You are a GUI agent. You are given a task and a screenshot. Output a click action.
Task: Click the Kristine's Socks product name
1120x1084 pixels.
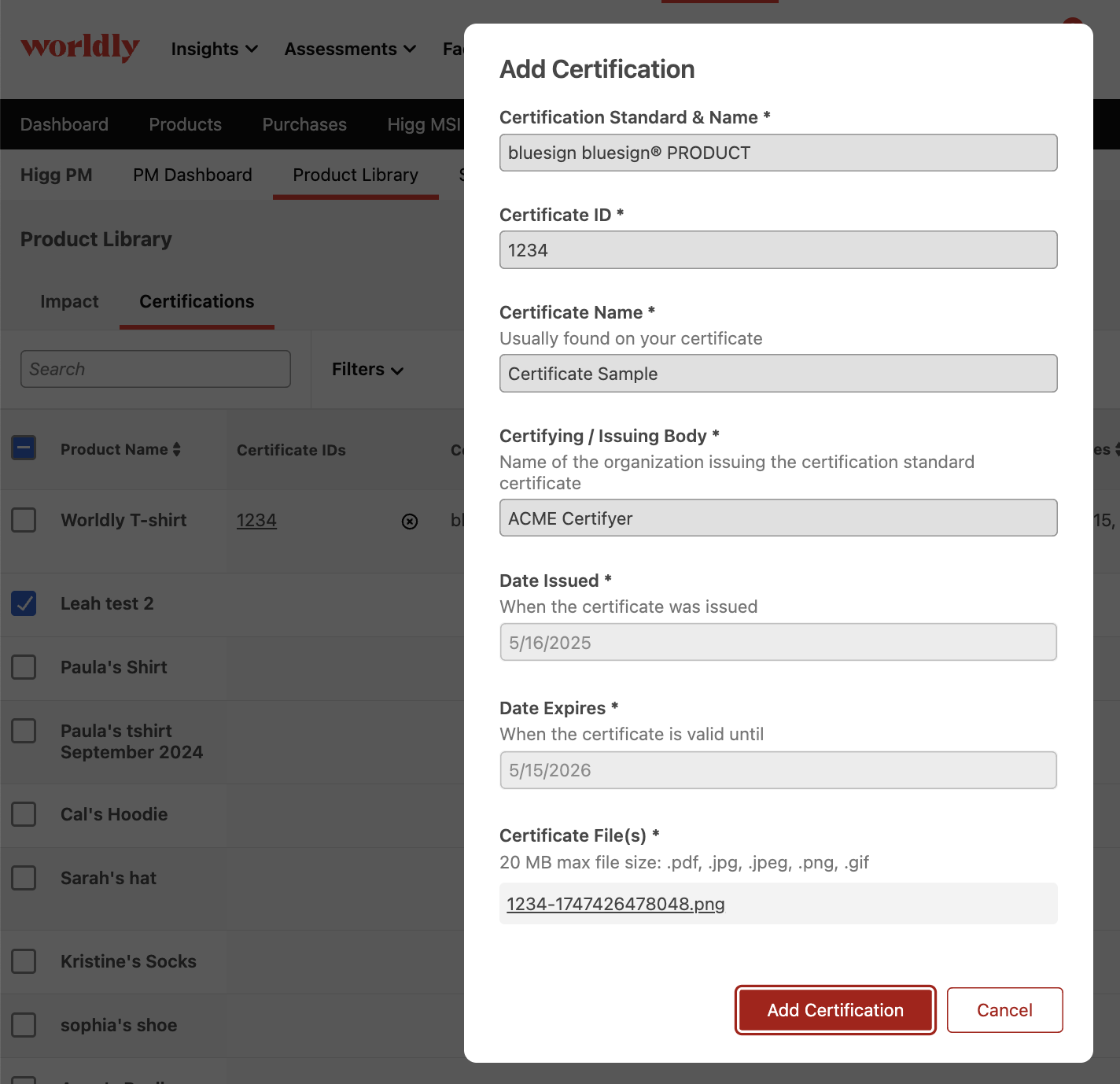coord(128,961)
